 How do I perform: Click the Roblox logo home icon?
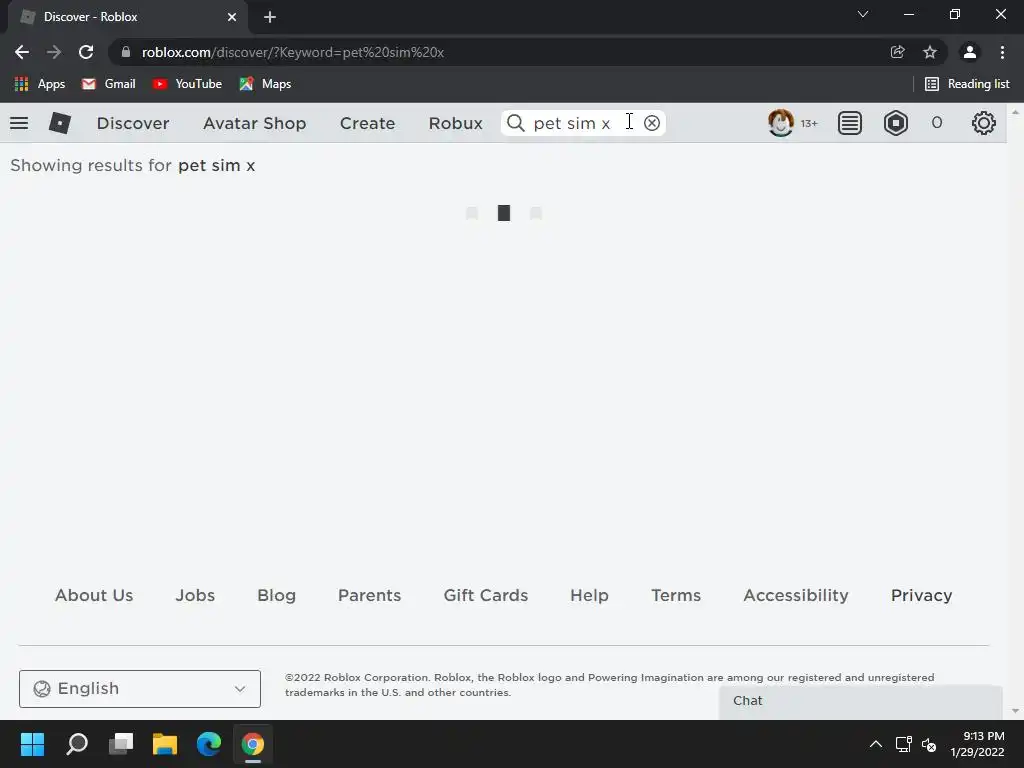point(59,123)
